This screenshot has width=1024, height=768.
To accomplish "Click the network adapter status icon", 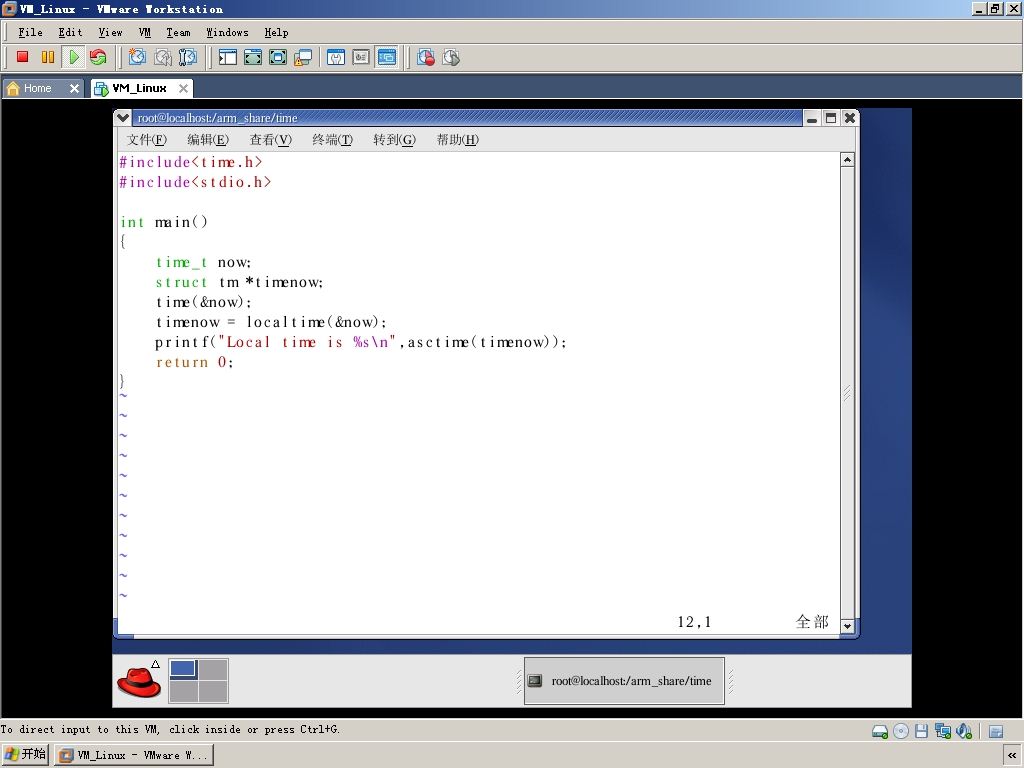I will 942,731.
